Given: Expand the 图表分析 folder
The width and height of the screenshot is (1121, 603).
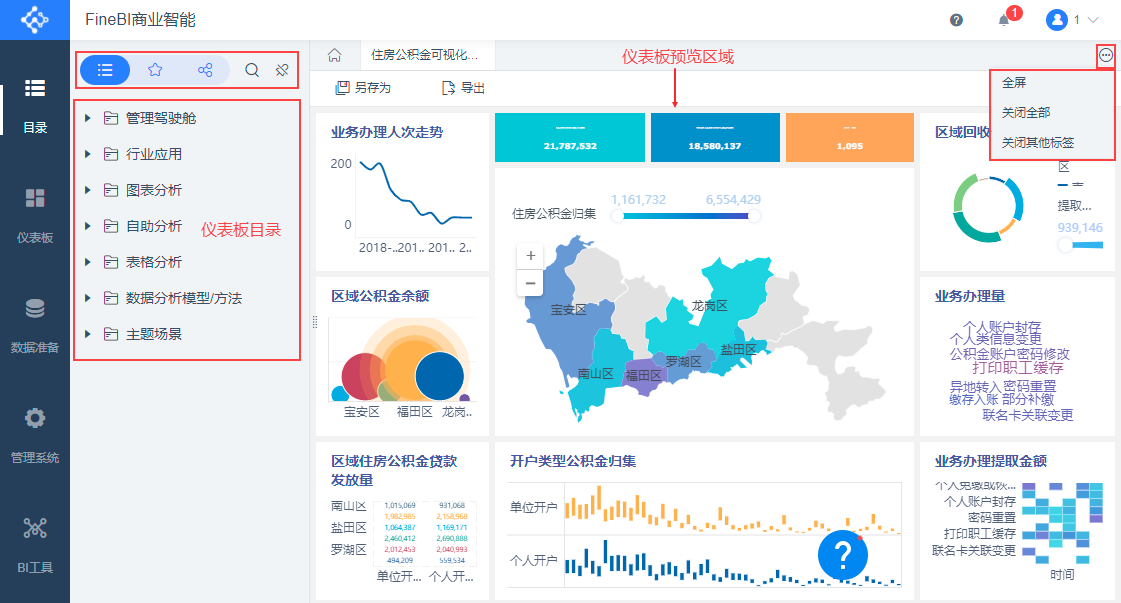Looking at the screenshot, I should tap(150, 189).
